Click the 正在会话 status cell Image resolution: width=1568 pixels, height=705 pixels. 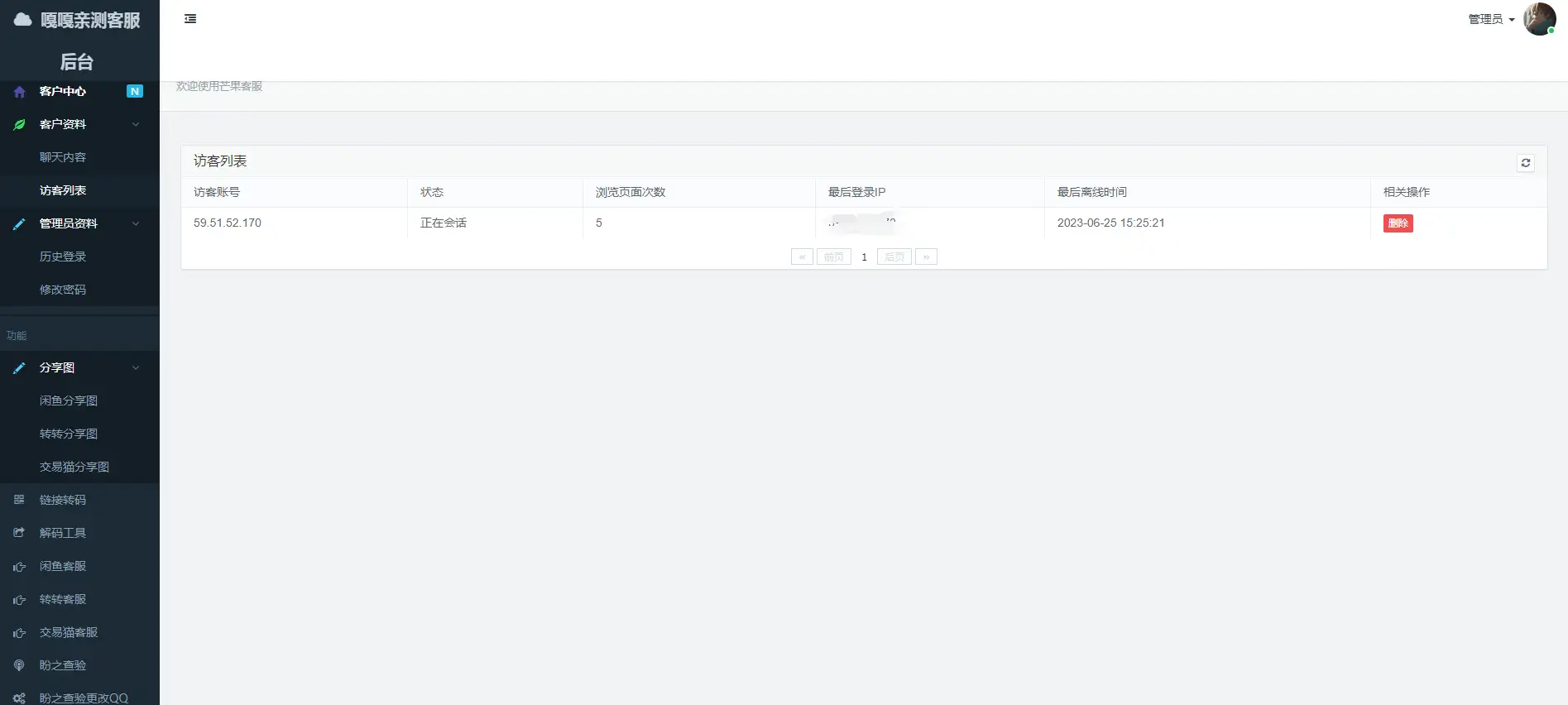pos(444,223)
